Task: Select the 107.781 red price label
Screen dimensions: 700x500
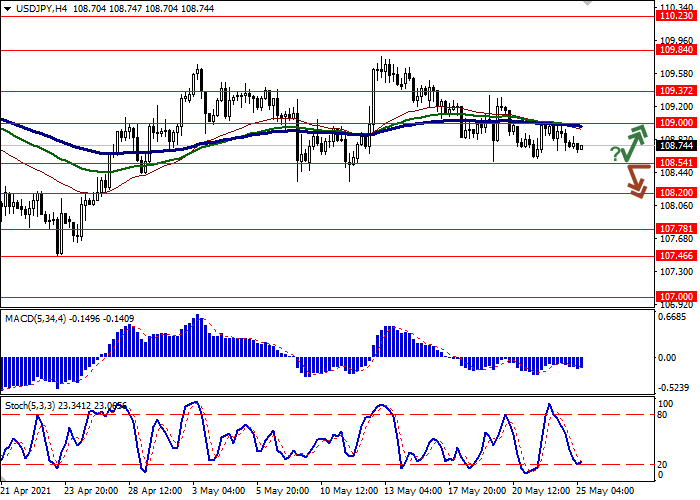Action: coord(676,229)
